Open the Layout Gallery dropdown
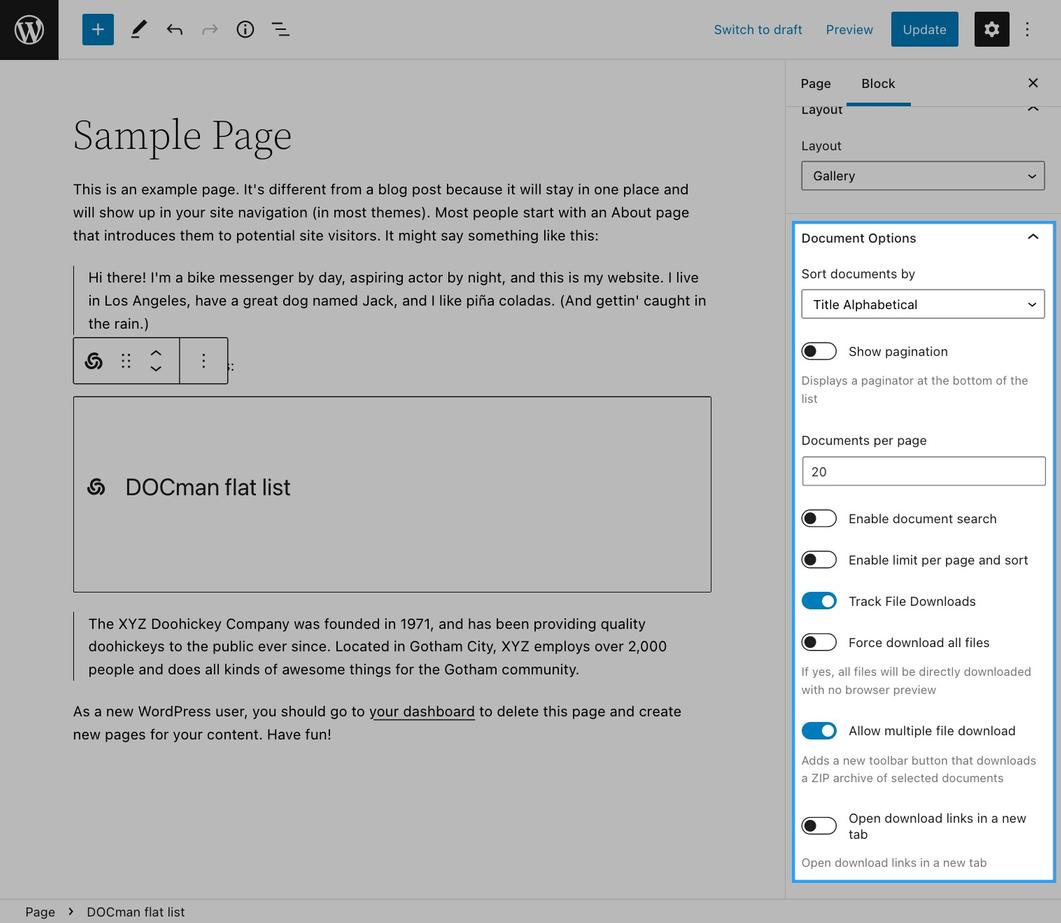The image size is (1061, 923). tap(923, 176)
